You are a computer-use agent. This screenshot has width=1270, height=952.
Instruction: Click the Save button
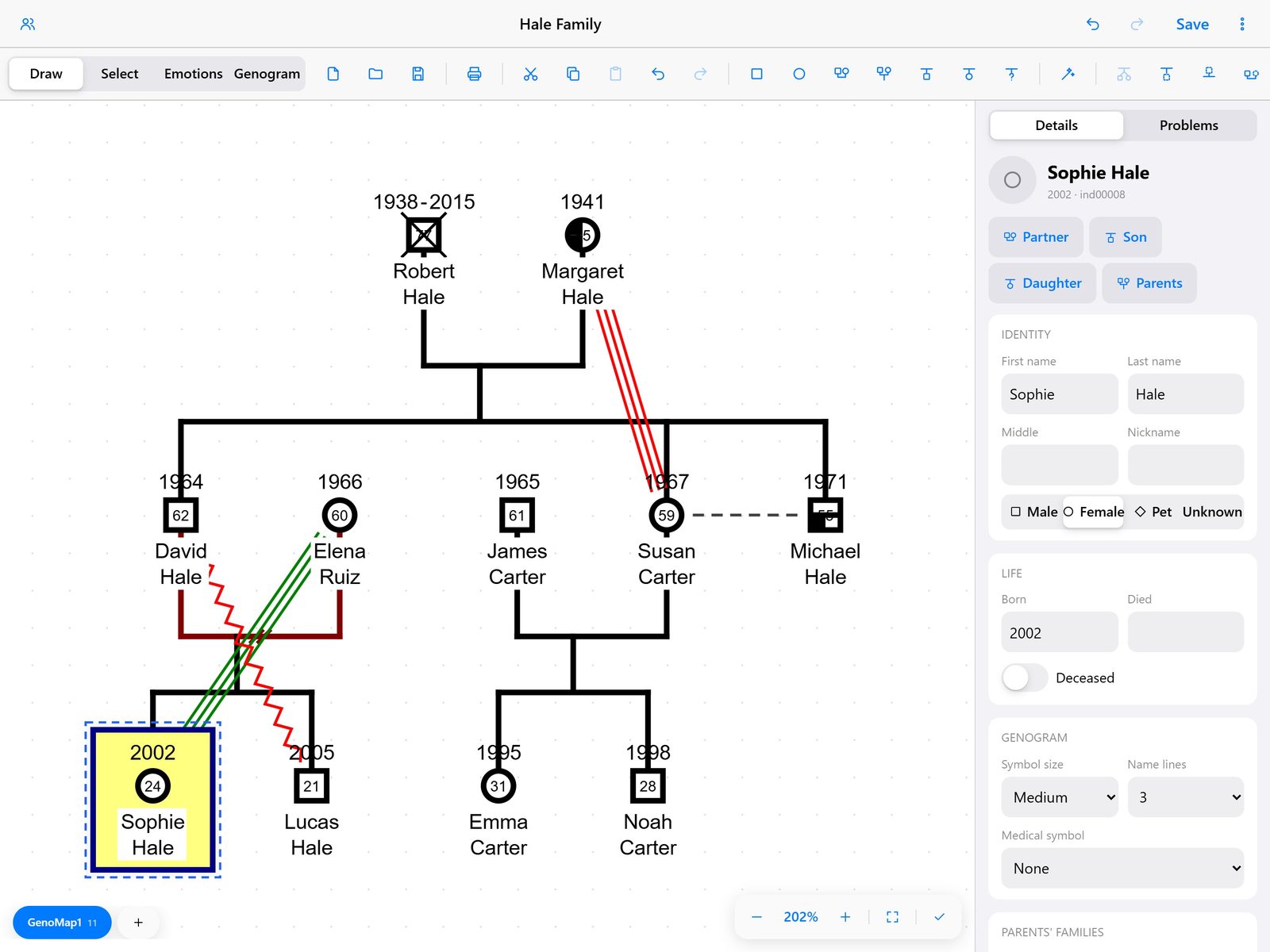click(x=1192, y=24)
